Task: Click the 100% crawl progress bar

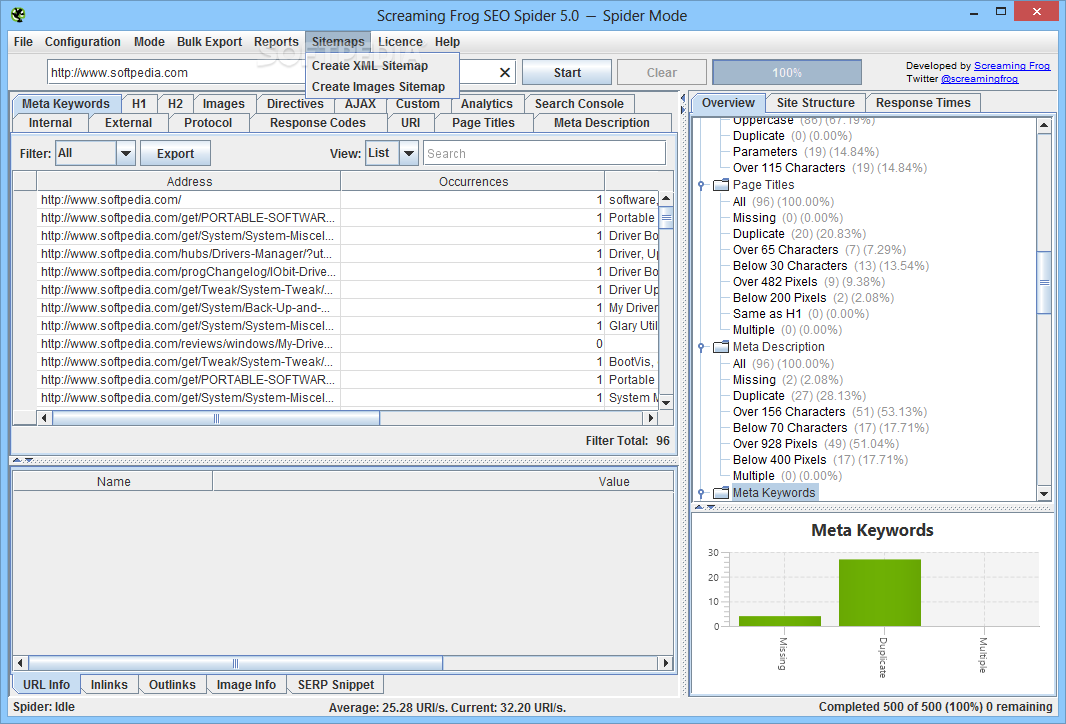Action: click(787, 73)
